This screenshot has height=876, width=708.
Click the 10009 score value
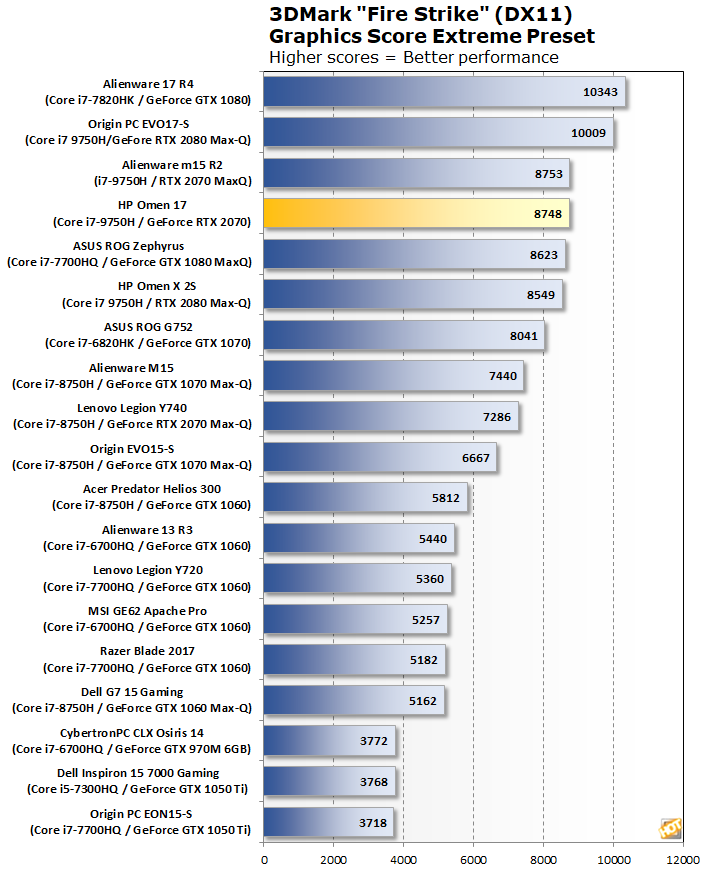pos(588,133)
